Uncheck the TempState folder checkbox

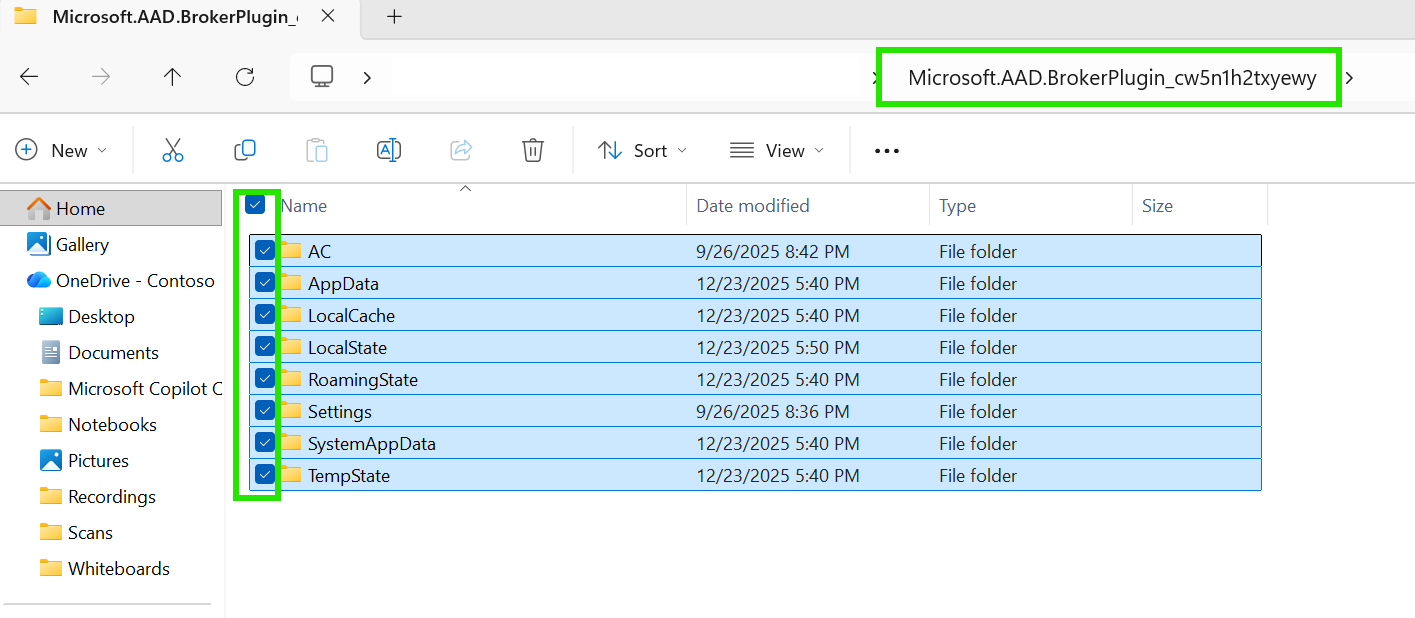(265, 475)
